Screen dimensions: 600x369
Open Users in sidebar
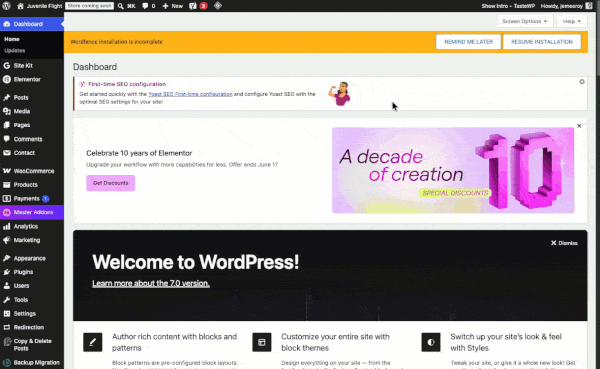[32, 286]
